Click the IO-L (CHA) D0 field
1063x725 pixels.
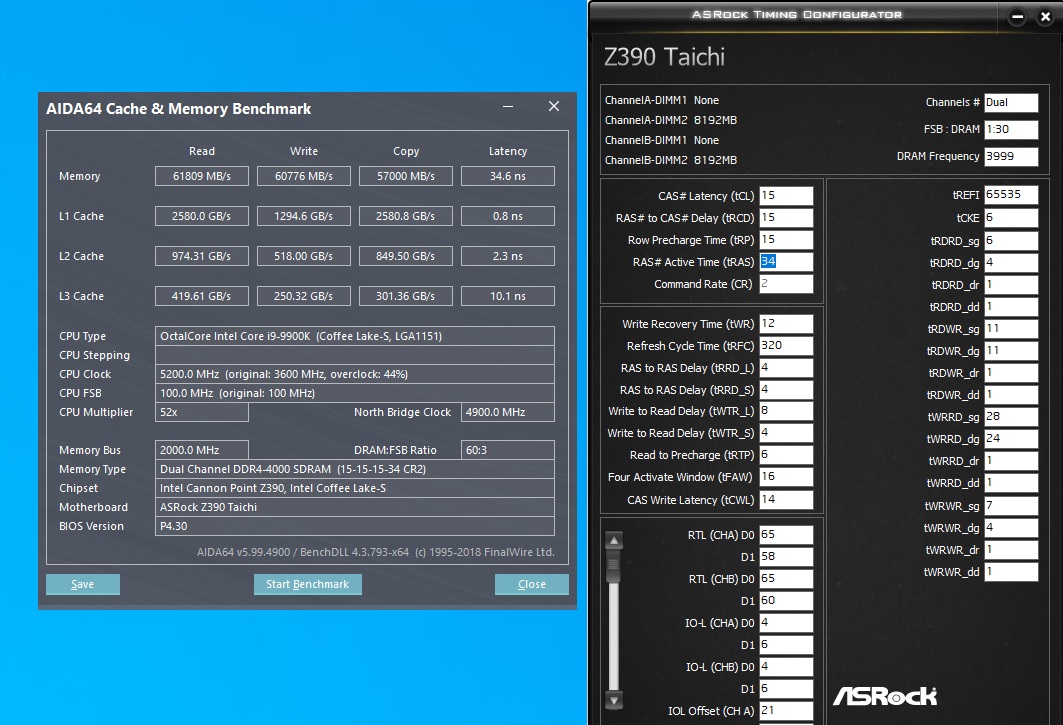pos(786,623)
